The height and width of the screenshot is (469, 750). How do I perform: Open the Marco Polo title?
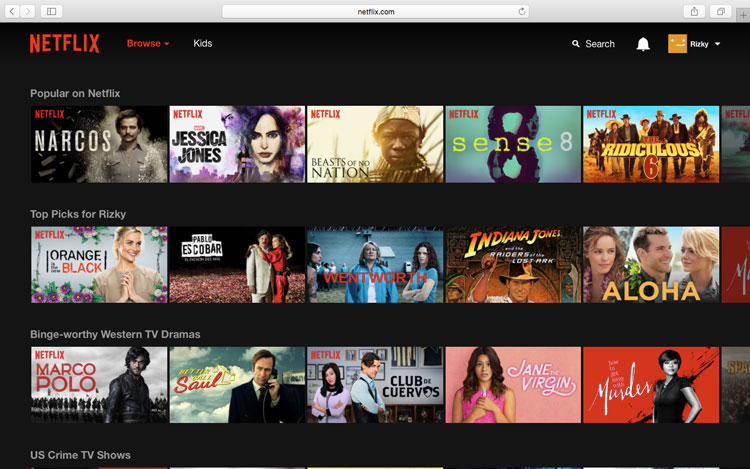click(x=99, y=385)
